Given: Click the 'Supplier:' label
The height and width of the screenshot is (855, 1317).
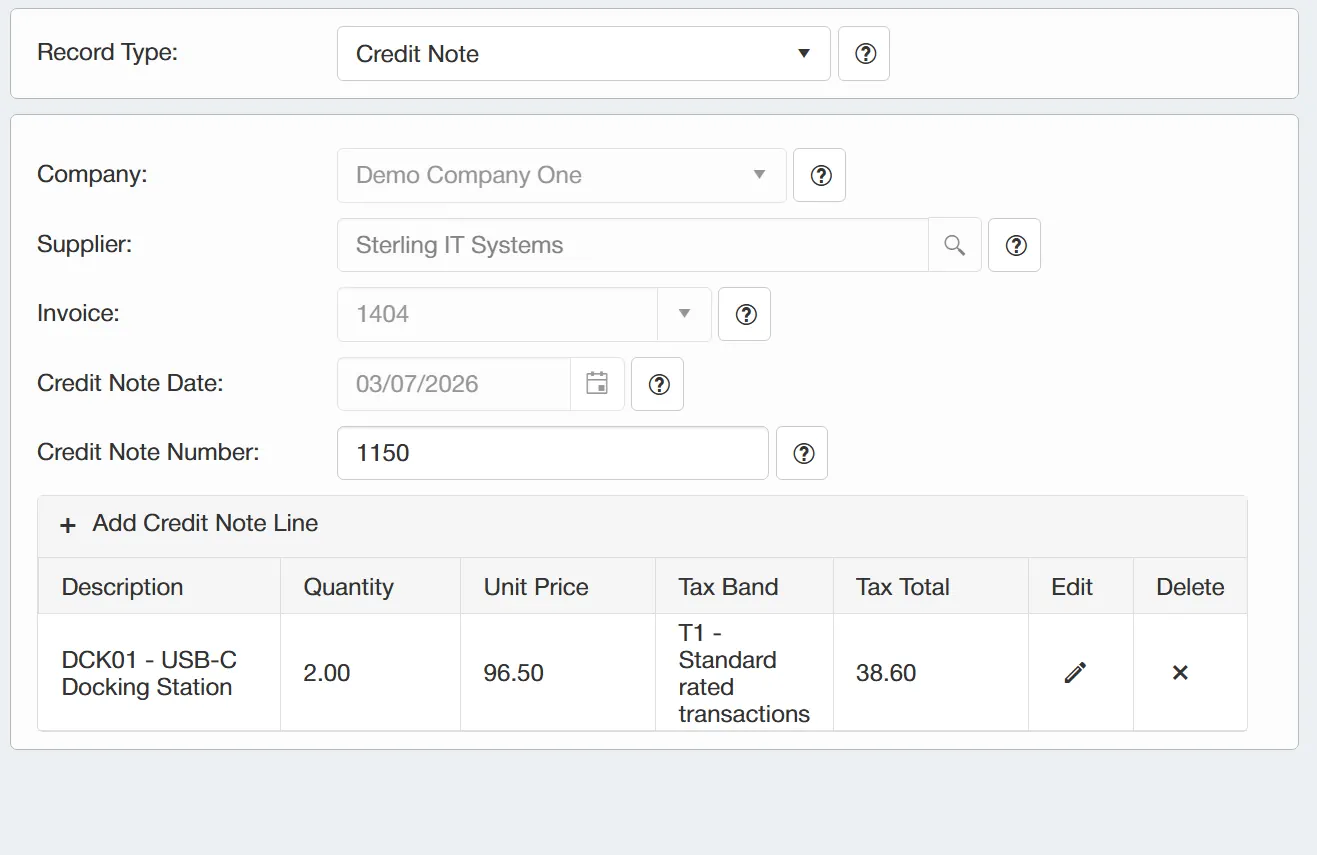Looking at the screenshot, I should [x=84, y=244].
